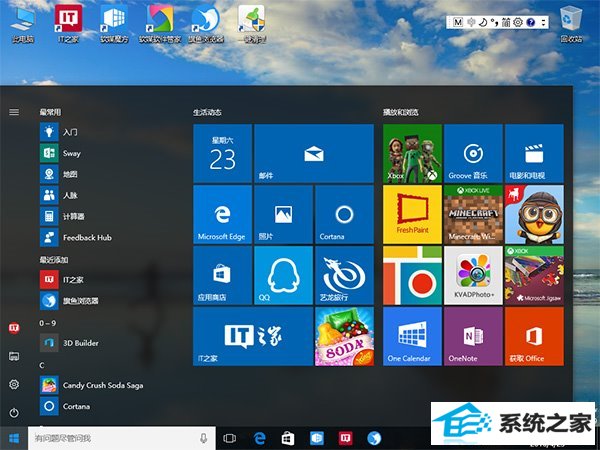The height and width of the screenshot is (450, 600).
Task: Open IME settings gear on language bar
Action: (x=518, y=22)
